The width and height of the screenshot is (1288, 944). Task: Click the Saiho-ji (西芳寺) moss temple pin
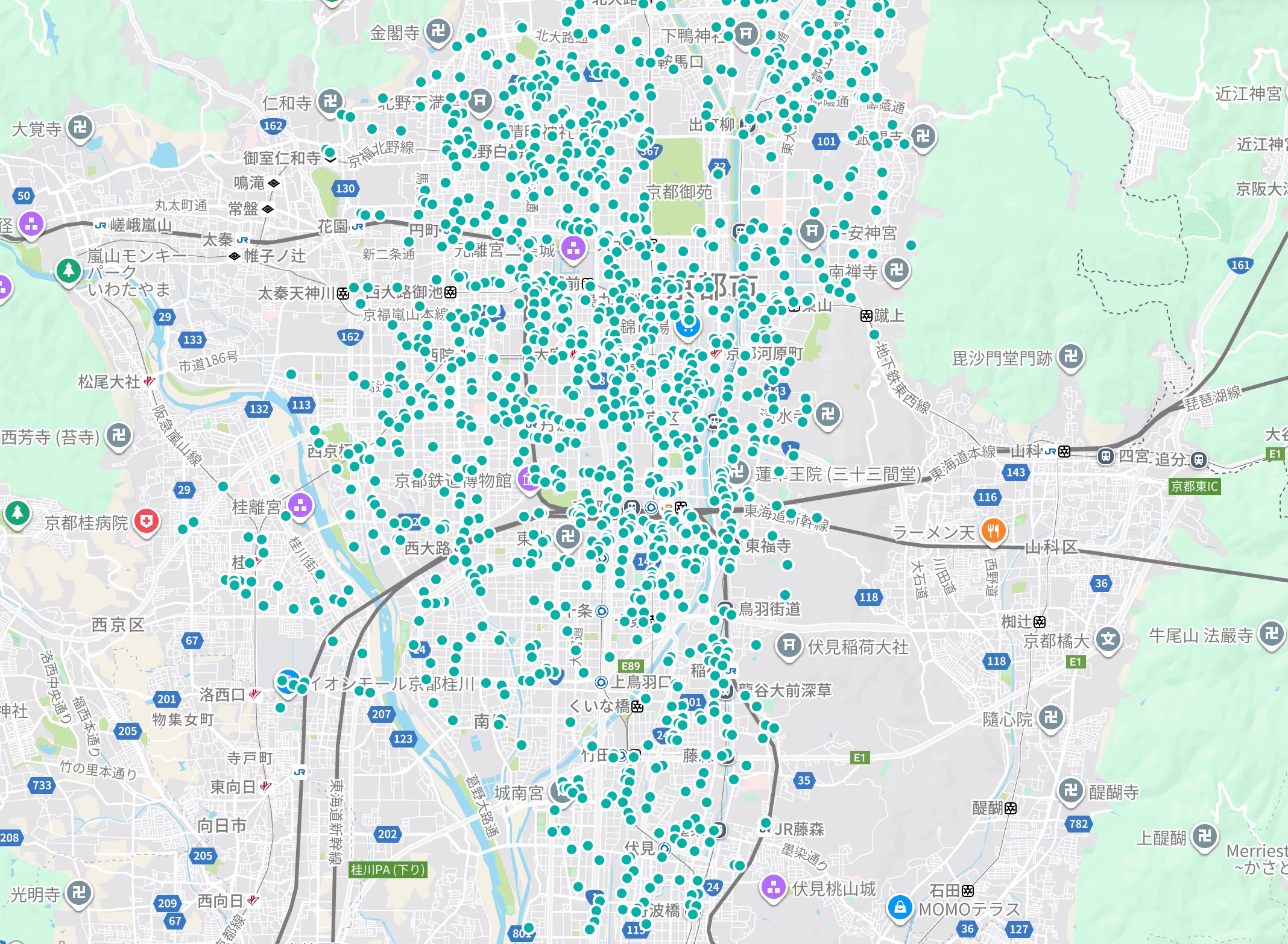119,435
